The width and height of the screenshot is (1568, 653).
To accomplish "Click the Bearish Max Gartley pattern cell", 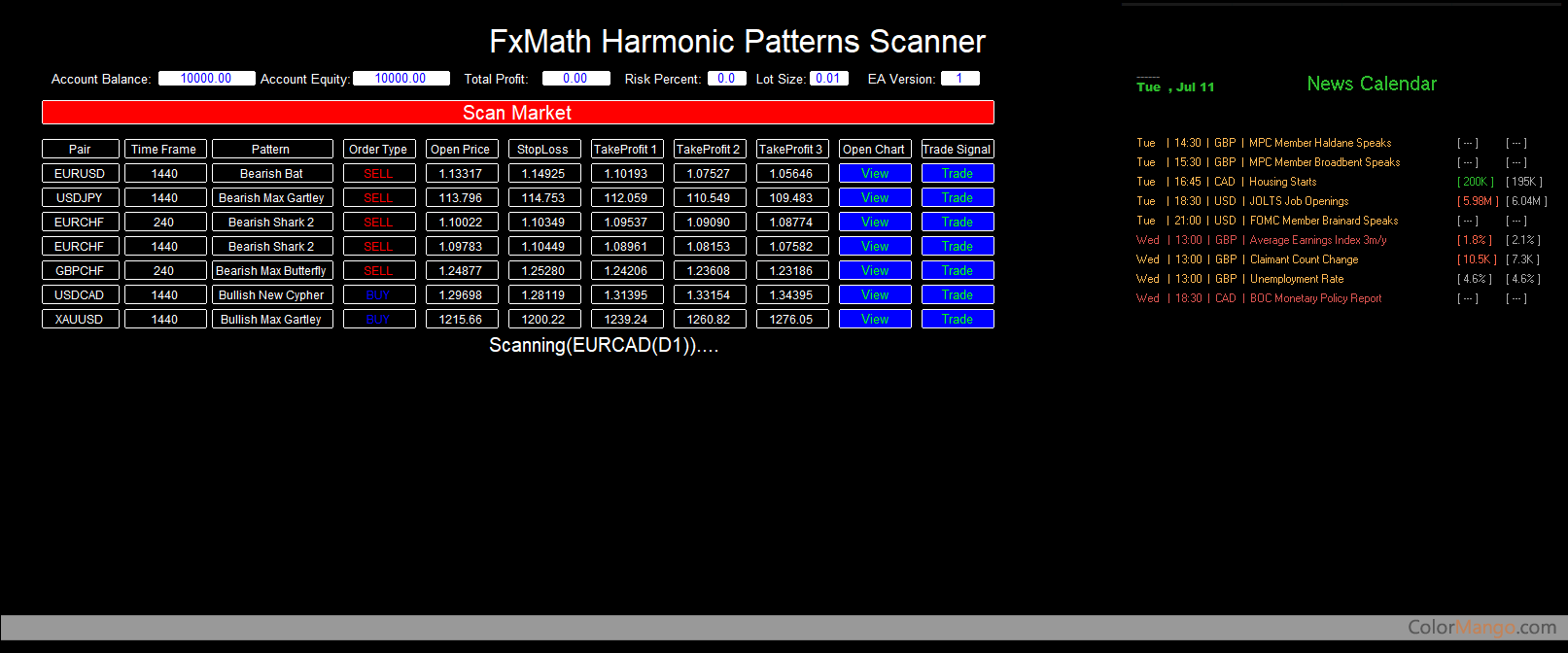I will 271,197.
